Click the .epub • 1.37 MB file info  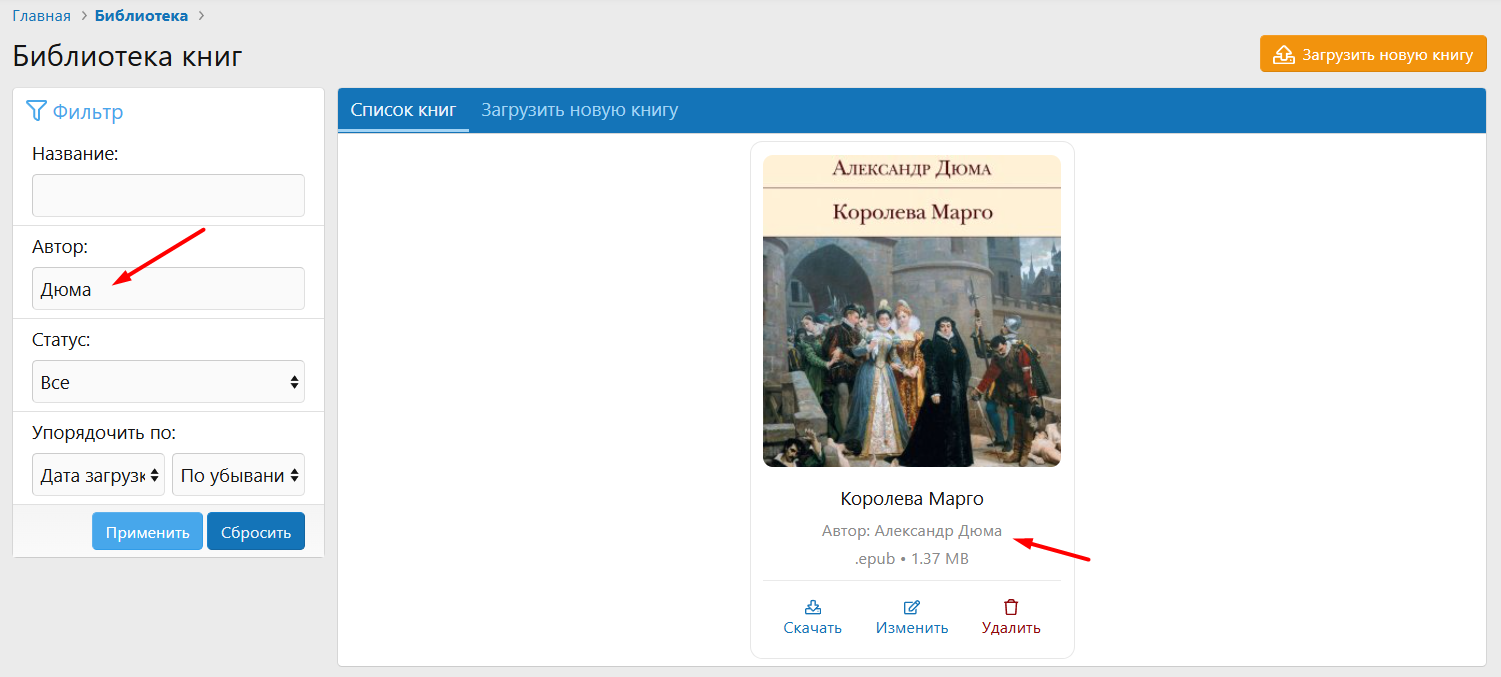click(912, 559)
